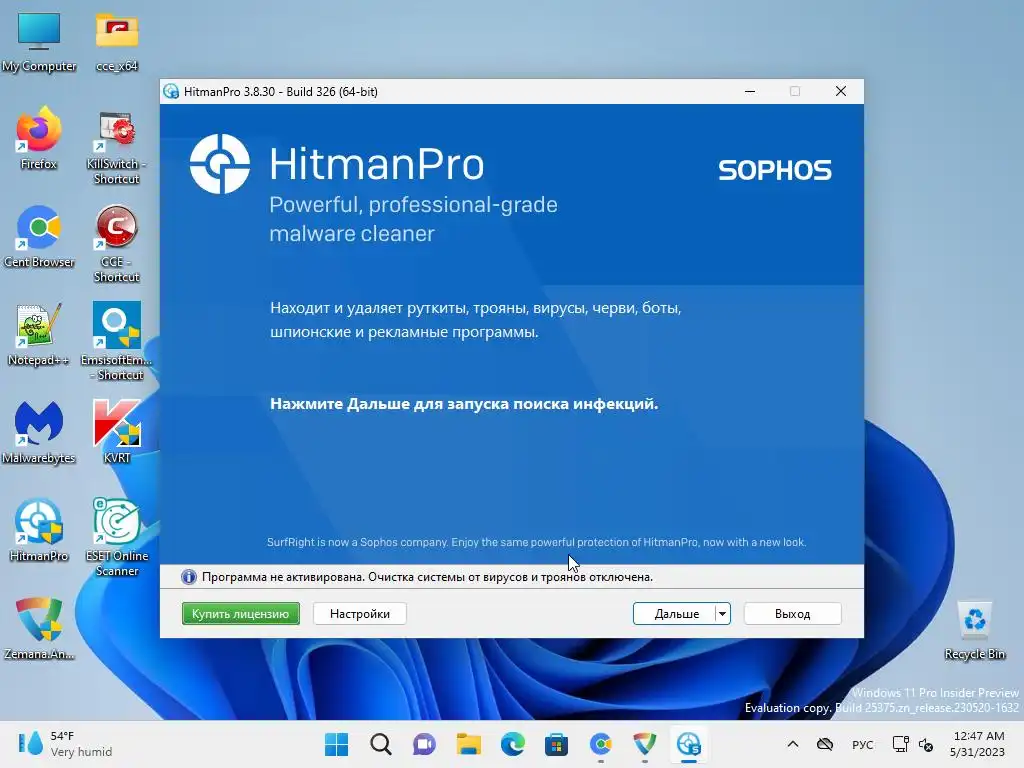Click the muted volume tray icon
The height and width of the screenshot is (768, 1024).
925,744
